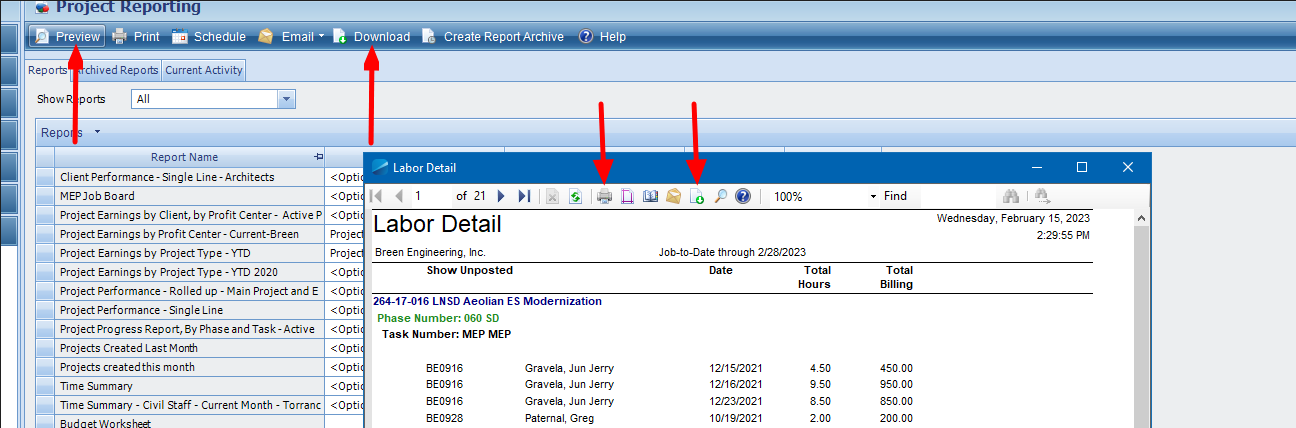Click the export document icon in Labor Detail
Image resolution: width=1296 pixels, height=428 pixels.
point(697,196)
